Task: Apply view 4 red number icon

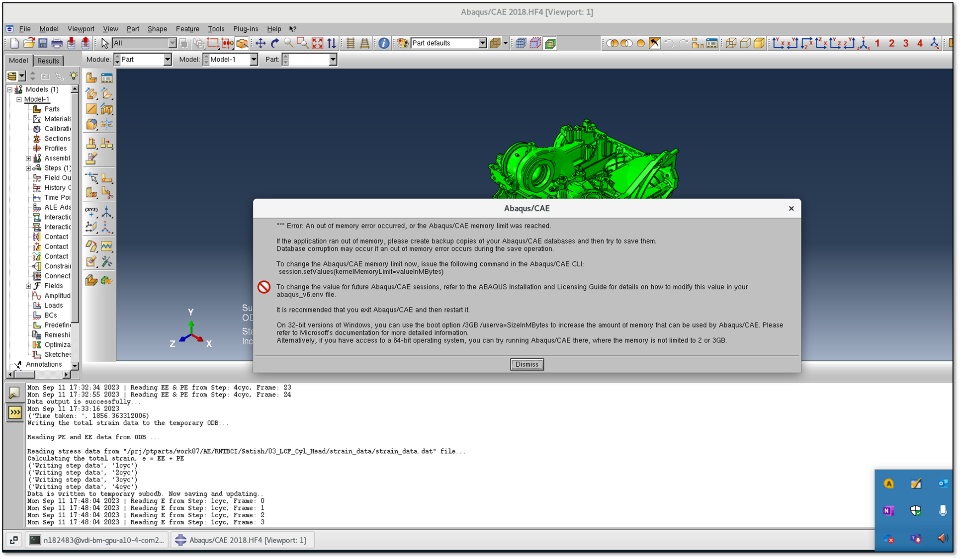Action: pyautogui.click(x=920, y=43)
